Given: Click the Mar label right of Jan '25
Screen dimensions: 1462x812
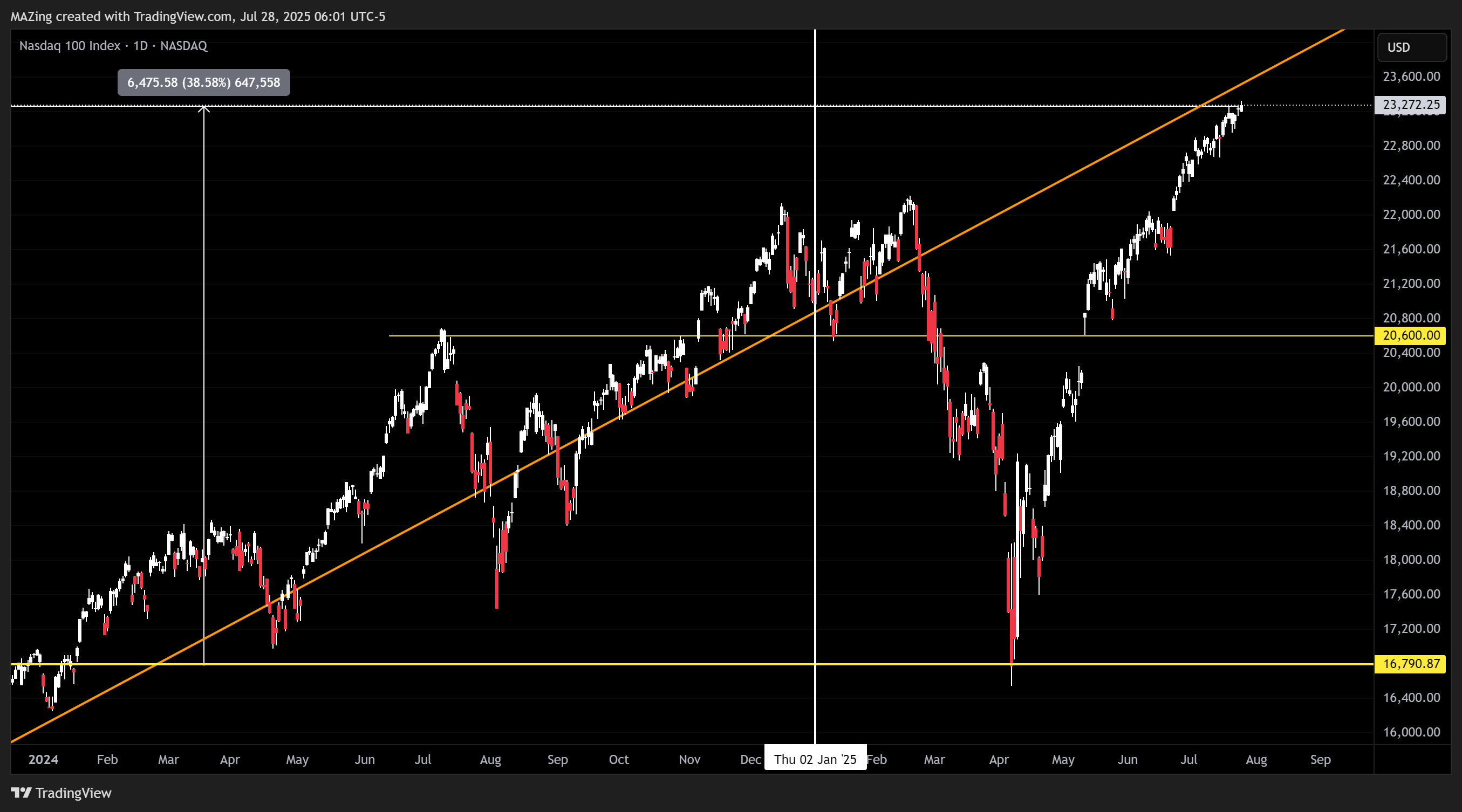Looking at the screenshot, I should (x=935, y=759).
